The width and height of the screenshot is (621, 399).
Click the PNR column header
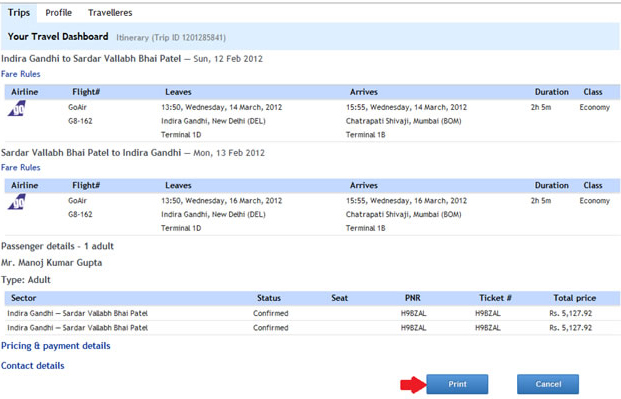point(413,298)
